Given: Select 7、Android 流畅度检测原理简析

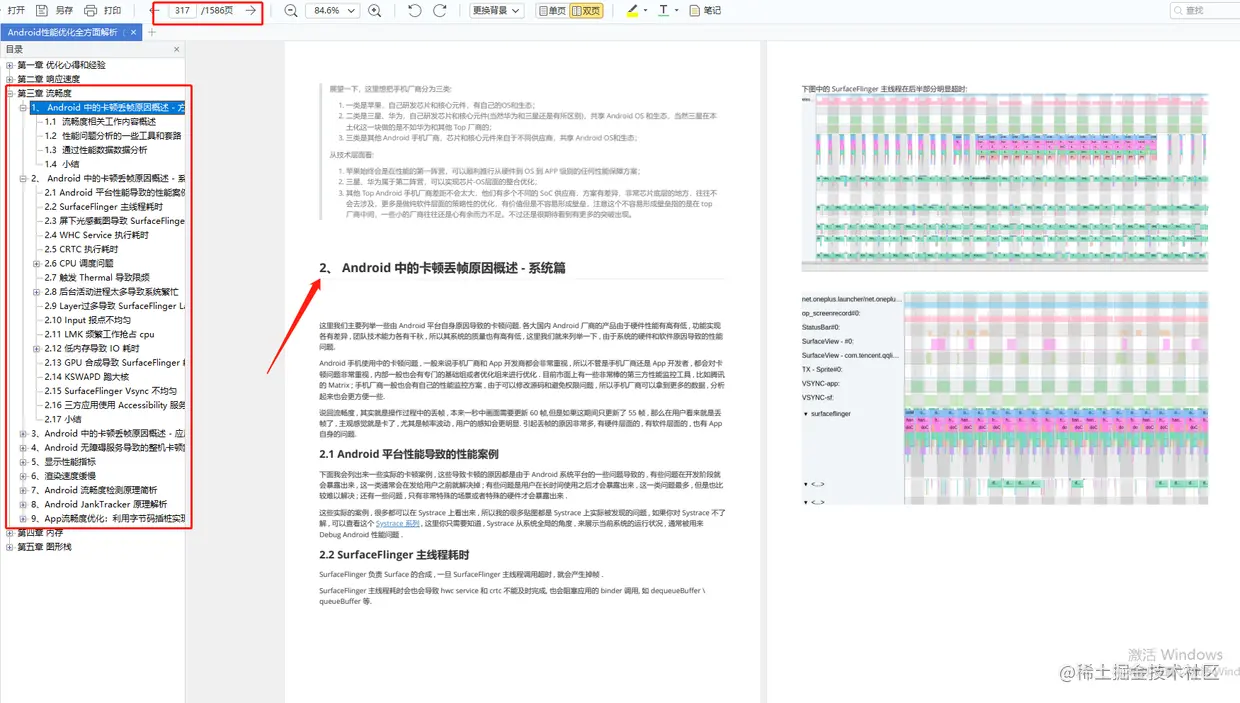Looking at the screenshot, I should pyautogui.click(x=94, y=490).
